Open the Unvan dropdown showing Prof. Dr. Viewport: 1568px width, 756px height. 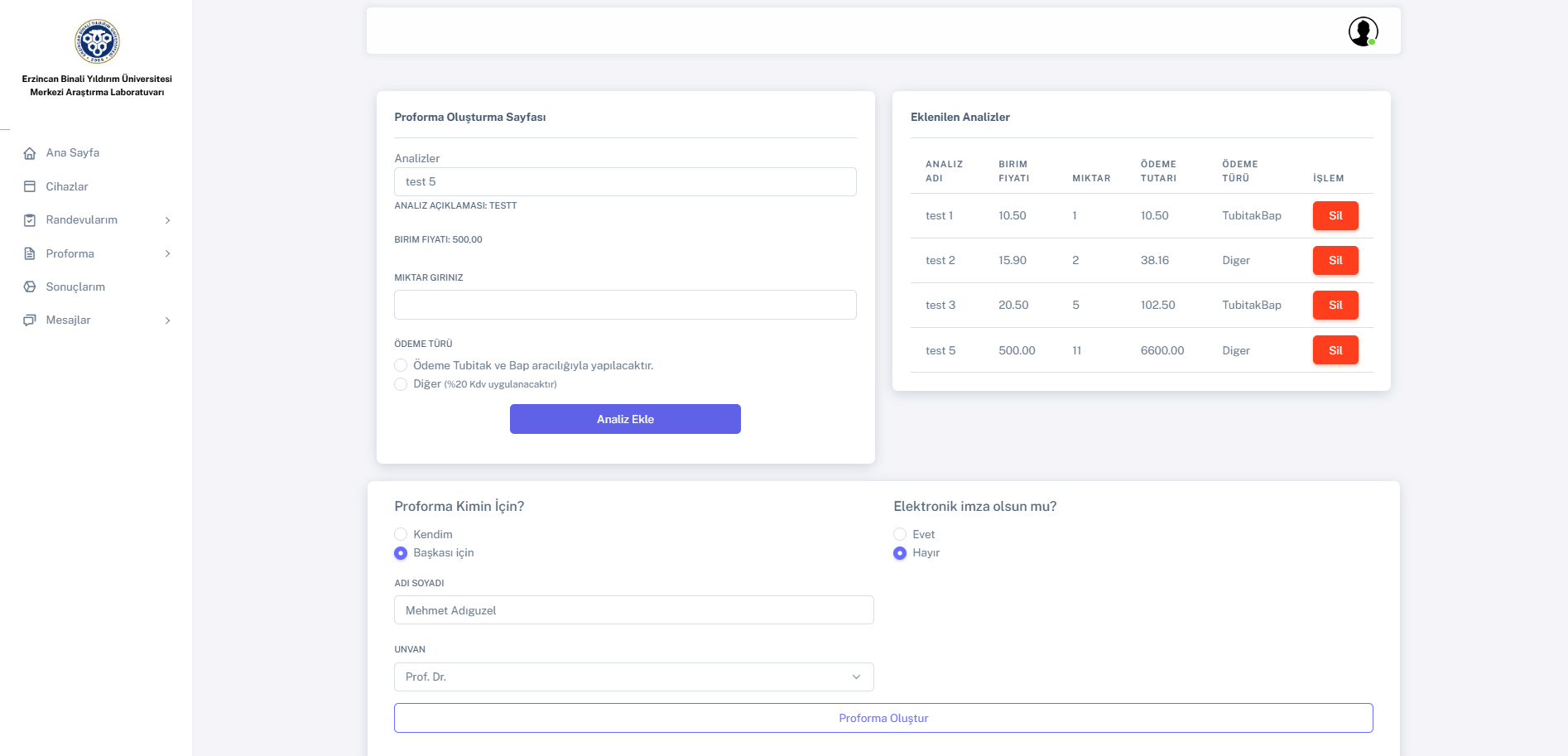point(633,677)
